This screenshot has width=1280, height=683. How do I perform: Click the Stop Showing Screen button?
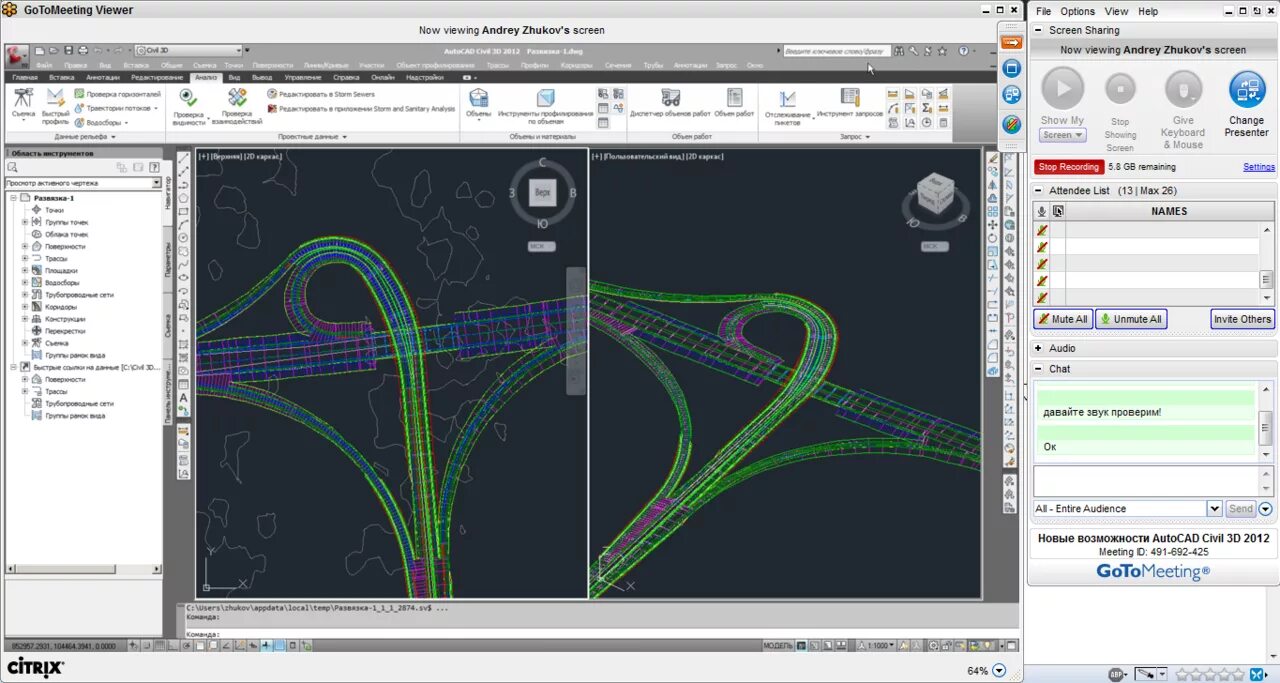pos(1120,89)
